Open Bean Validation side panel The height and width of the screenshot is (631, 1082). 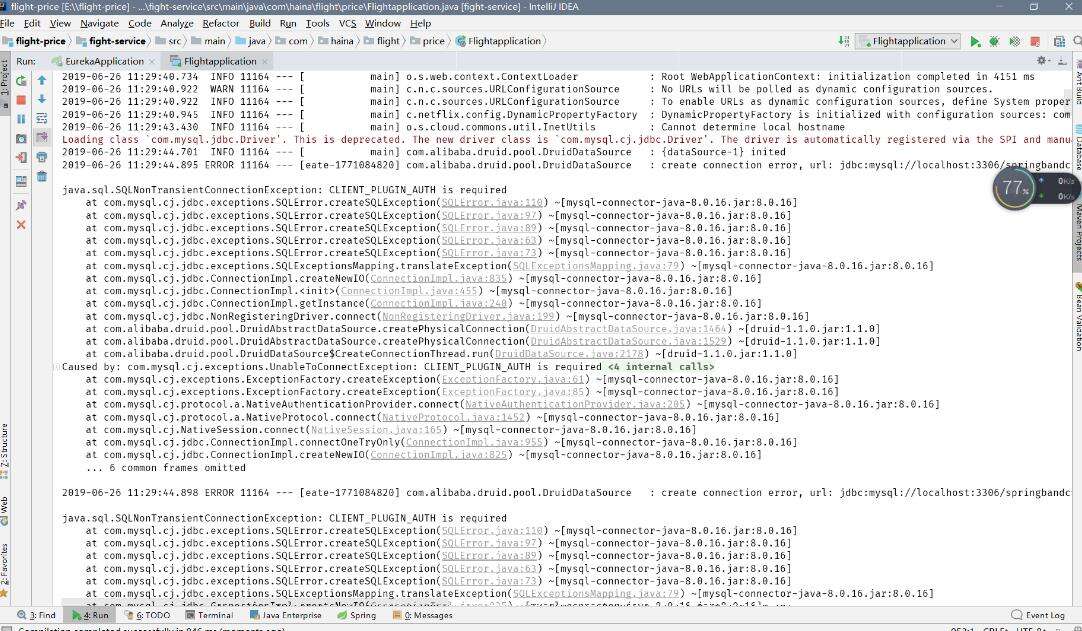coord(1076,316)
